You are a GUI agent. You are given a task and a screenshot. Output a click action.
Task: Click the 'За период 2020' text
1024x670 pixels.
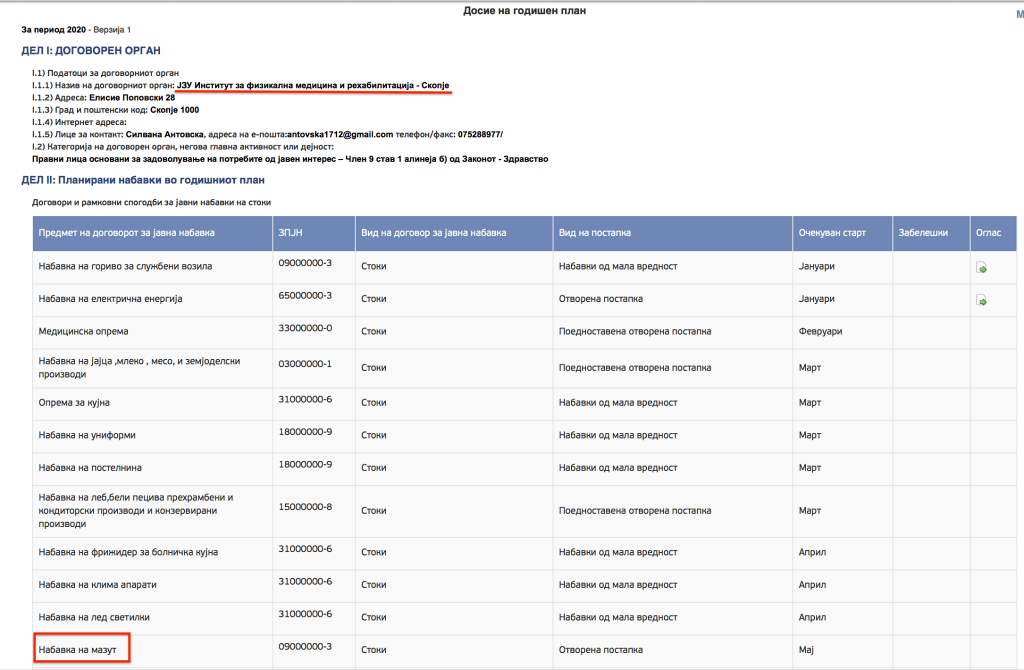(54, 30)
